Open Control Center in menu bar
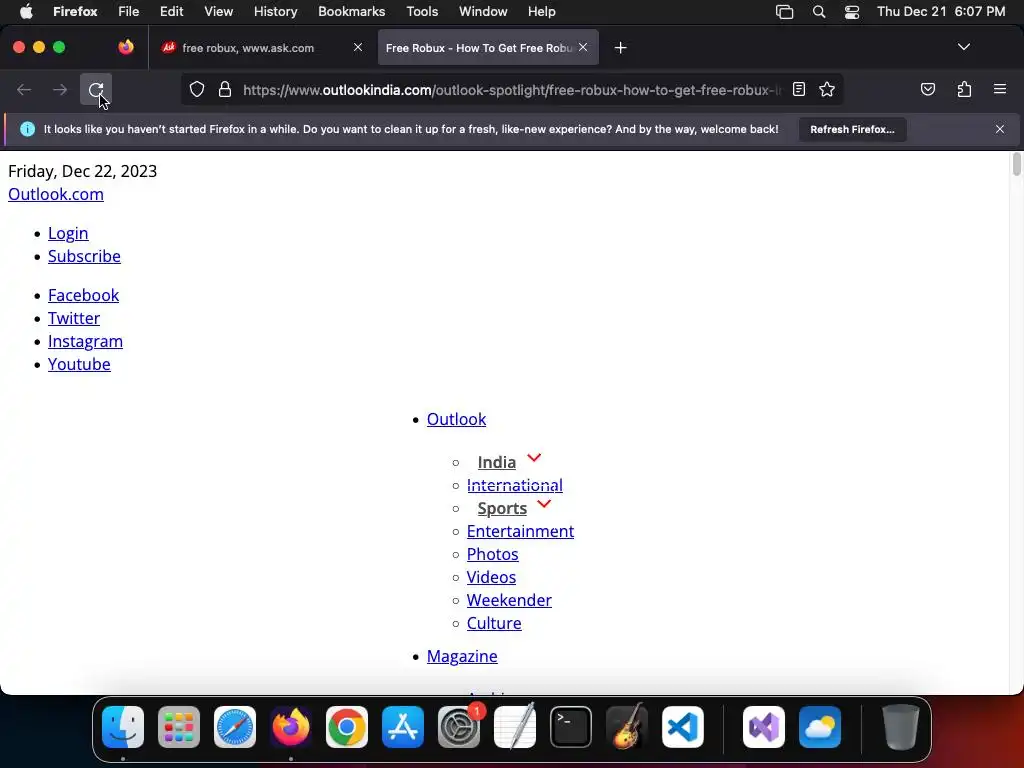This screenshot has height=768, width=1024. point(852,12)
